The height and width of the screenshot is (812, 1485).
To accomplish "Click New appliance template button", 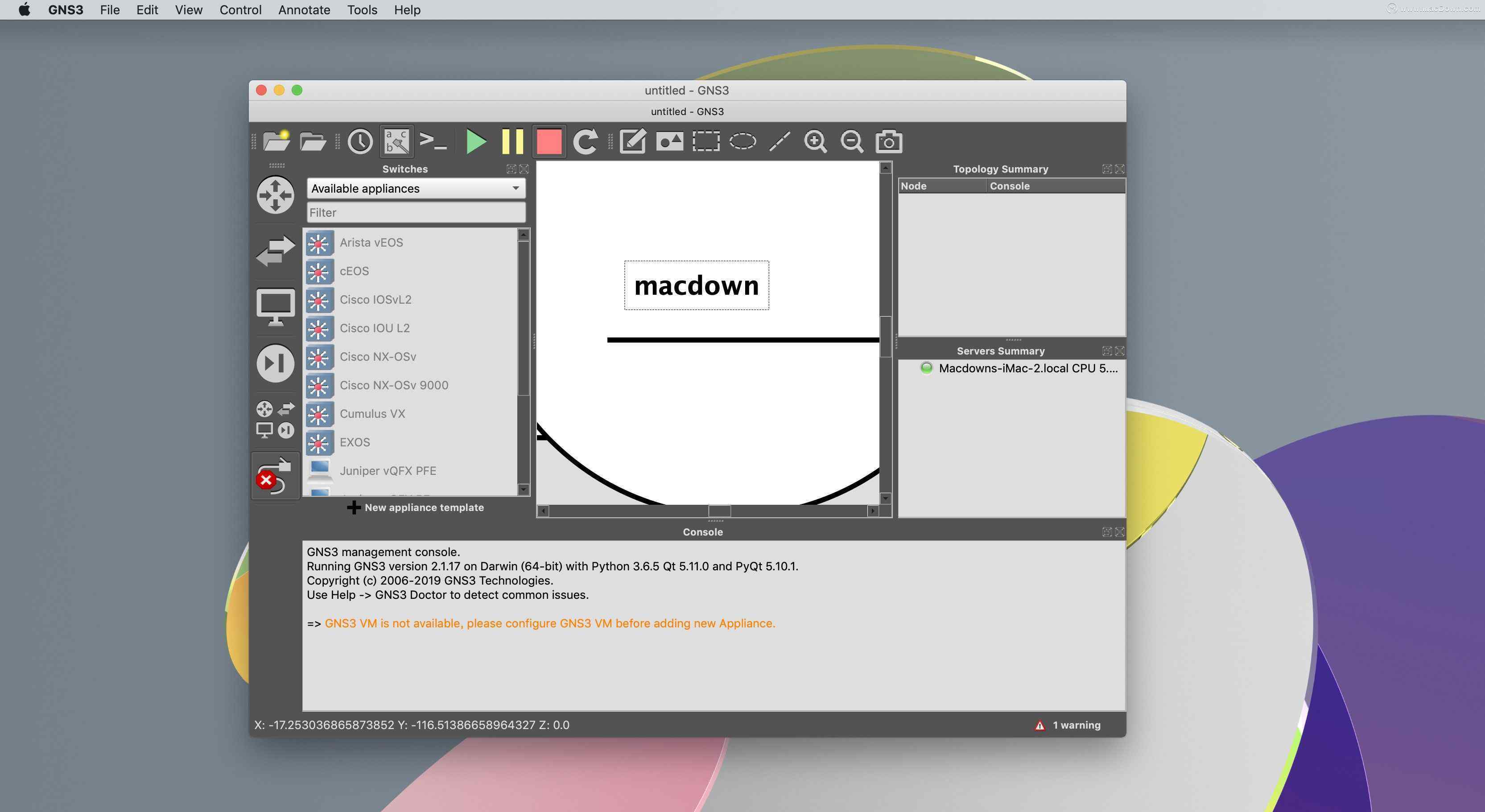I will point(416,508).
